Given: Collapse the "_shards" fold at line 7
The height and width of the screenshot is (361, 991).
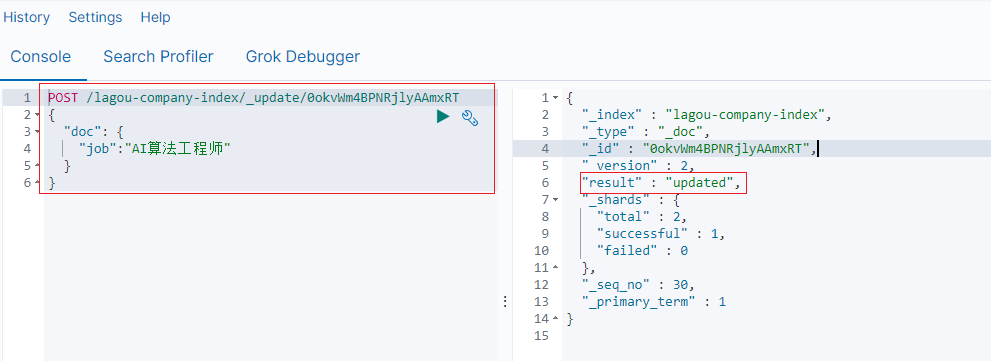Looking at the screenshot, I should point(555,200).
